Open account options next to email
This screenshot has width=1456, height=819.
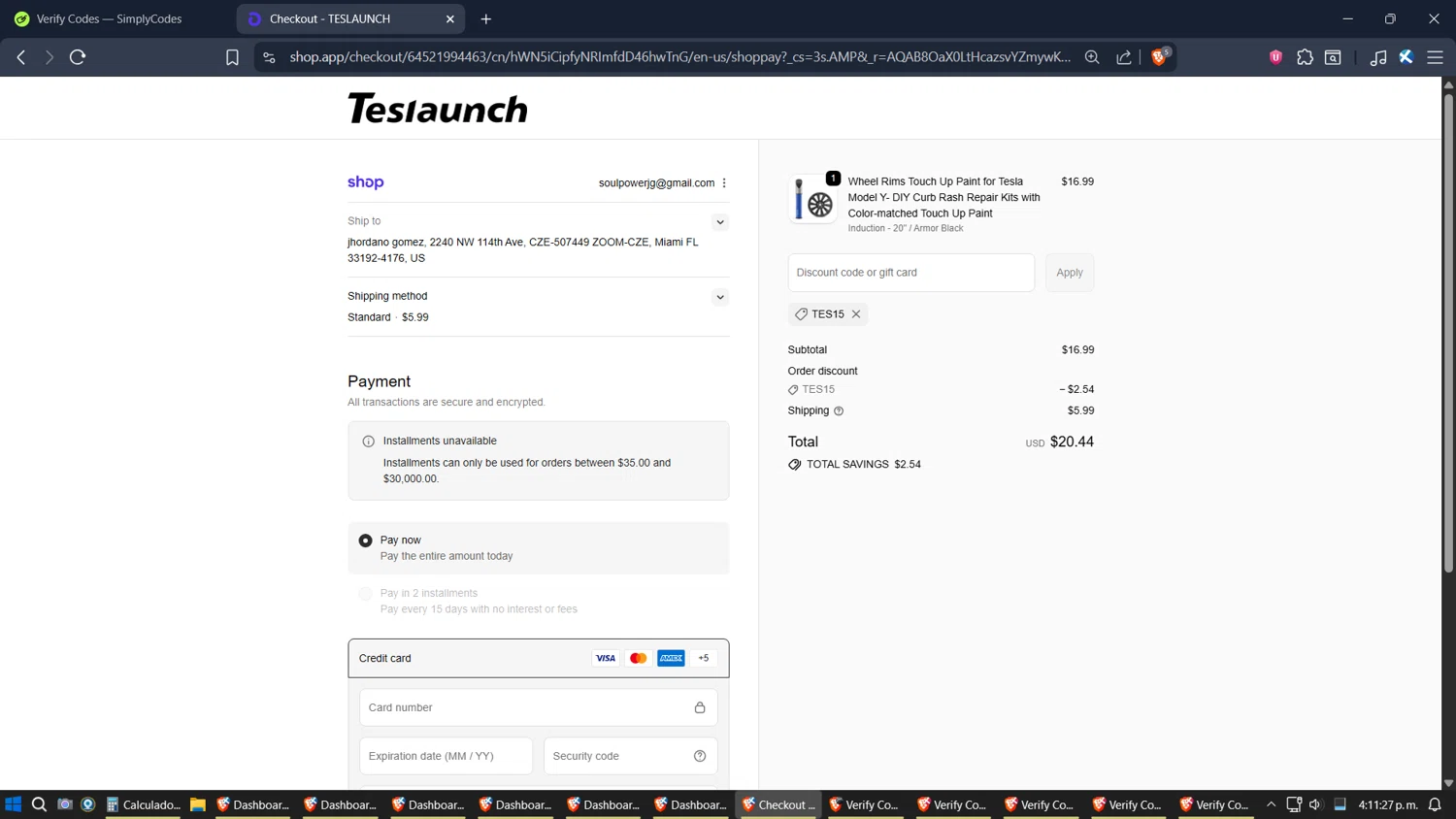(x=724, y=182)
